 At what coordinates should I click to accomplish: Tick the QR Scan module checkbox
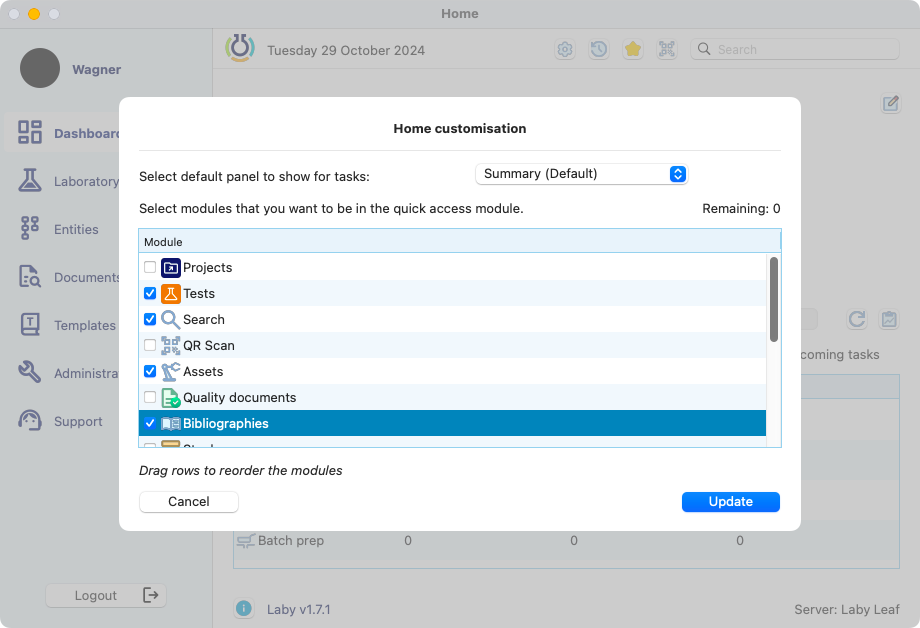150,345
